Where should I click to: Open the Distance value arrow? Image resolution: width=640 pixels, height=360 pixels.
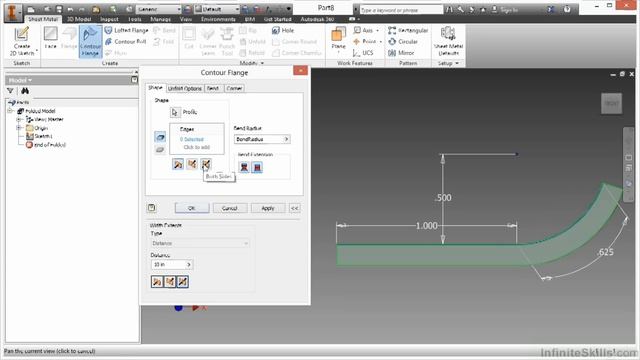pyautogui.click(x=189, y=264)
